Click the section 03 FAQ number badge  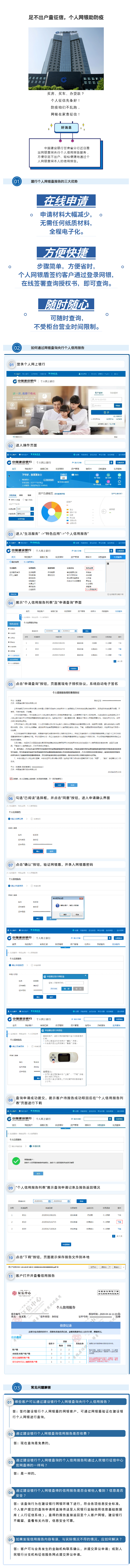pos(16,1388)
